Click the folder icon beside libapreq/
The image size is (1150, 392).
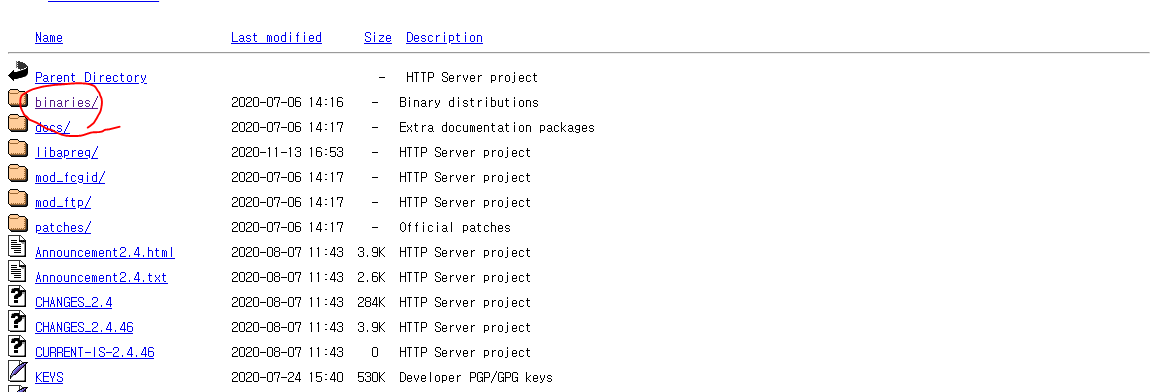18,148
